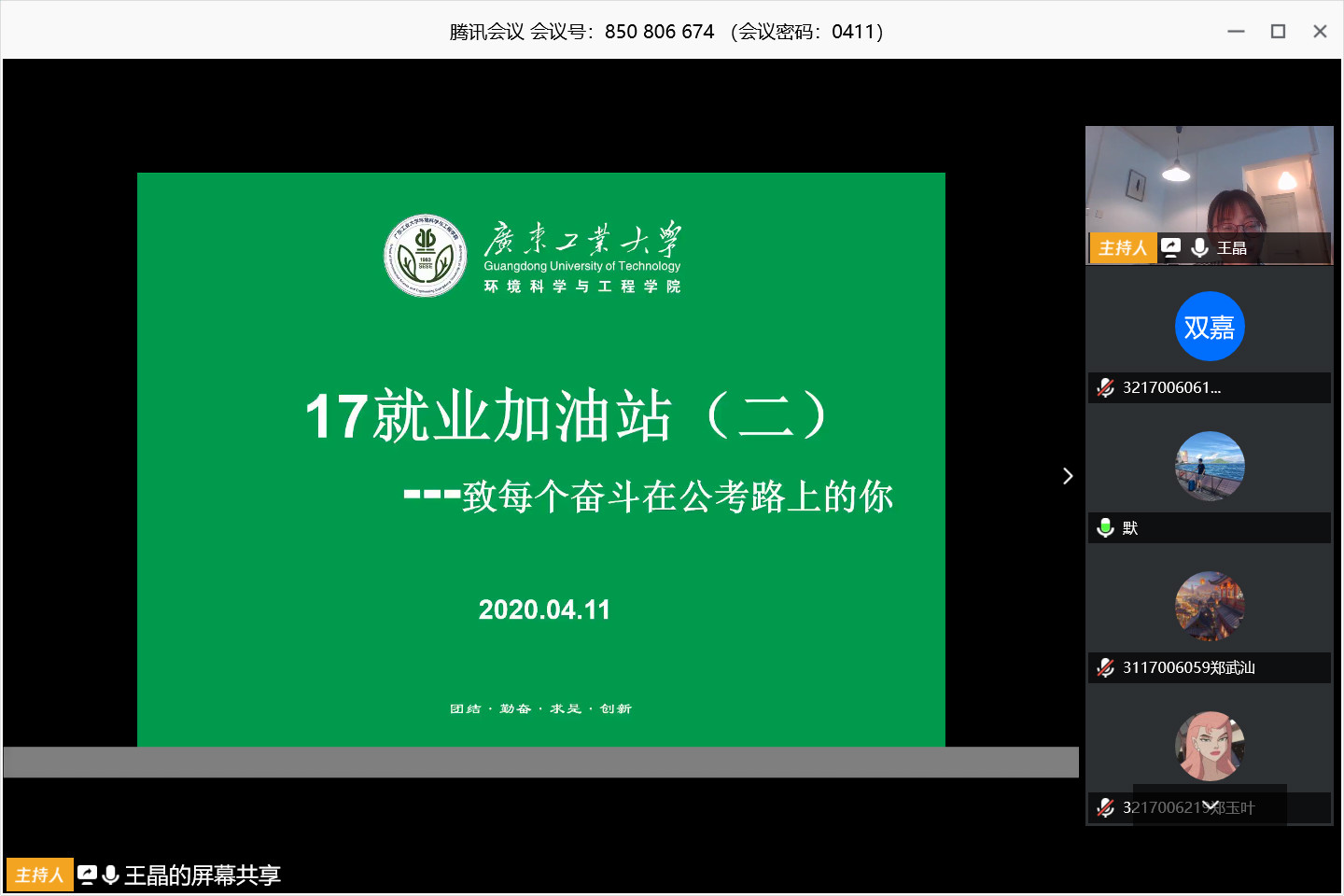Image resolution: width=1344 pixels, height=896 pixels.
Task: Click the pink-haired avatar of 郑玉叶
Action: point(1210,747)
